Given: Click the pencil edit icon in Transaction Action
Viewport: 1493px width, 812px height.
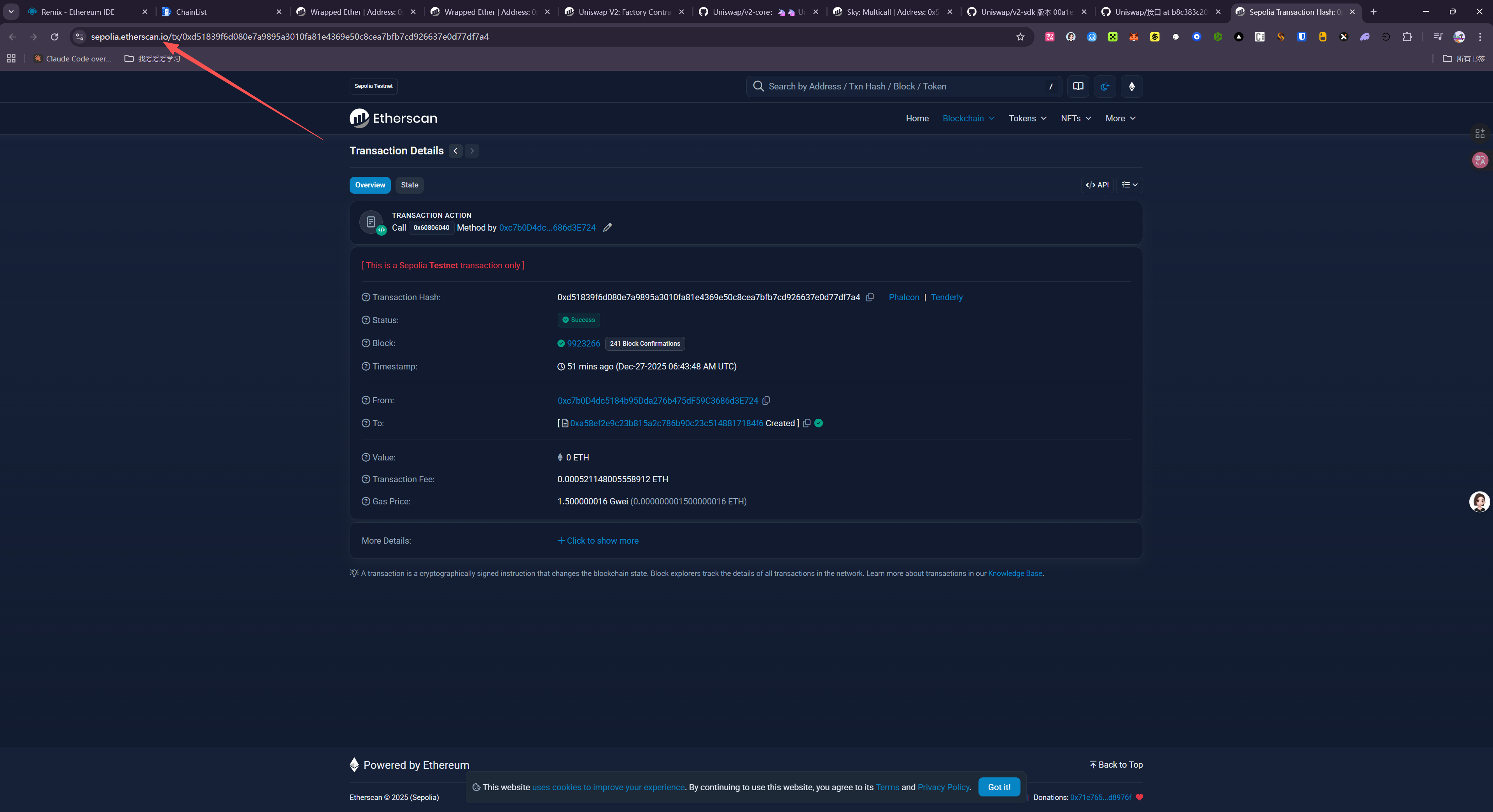Looking at the screenshot, I should (x=607, y=228).
